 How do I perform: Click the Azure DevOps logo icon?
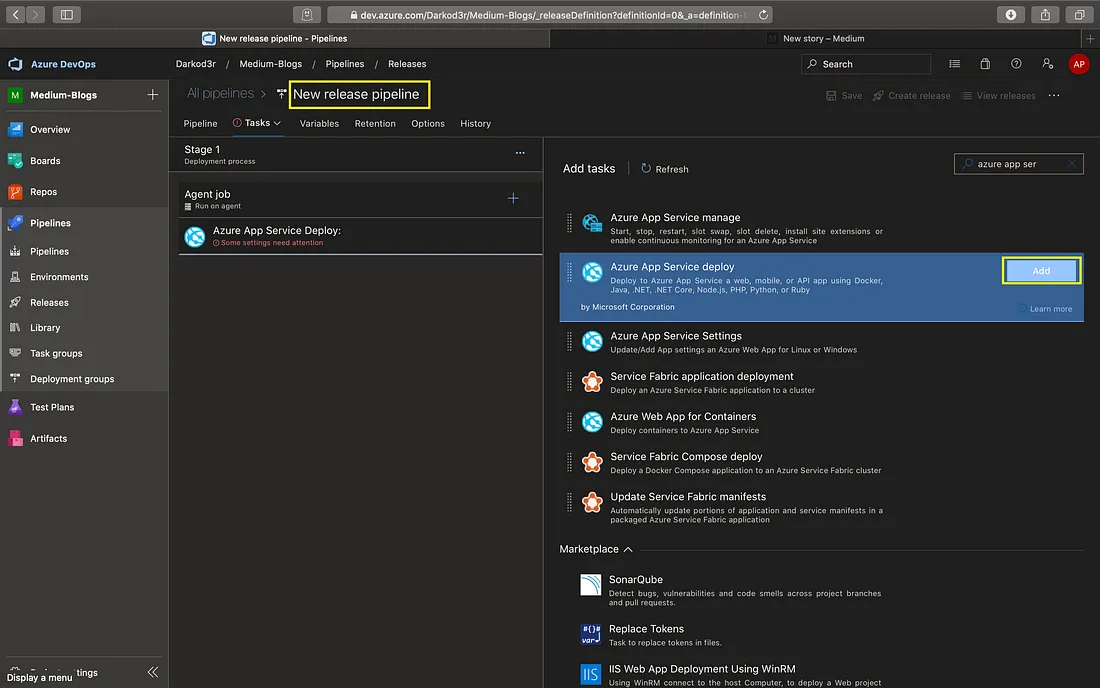click(15, 64)
